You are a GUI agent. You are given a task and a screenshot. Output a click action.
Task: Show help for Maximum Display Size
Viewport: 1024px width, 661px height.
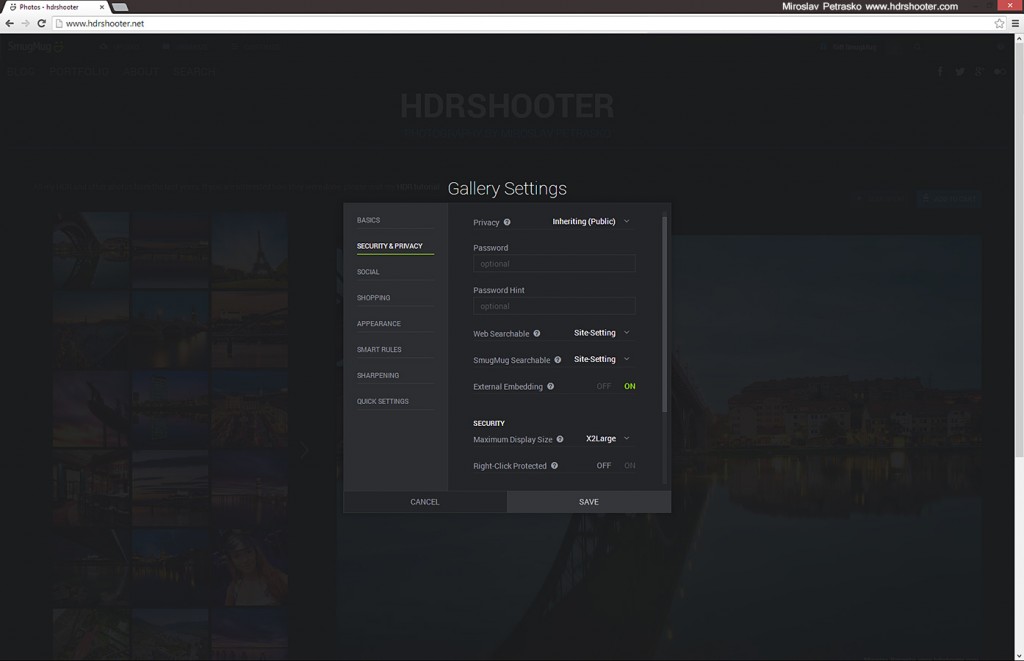coord(560,439)
